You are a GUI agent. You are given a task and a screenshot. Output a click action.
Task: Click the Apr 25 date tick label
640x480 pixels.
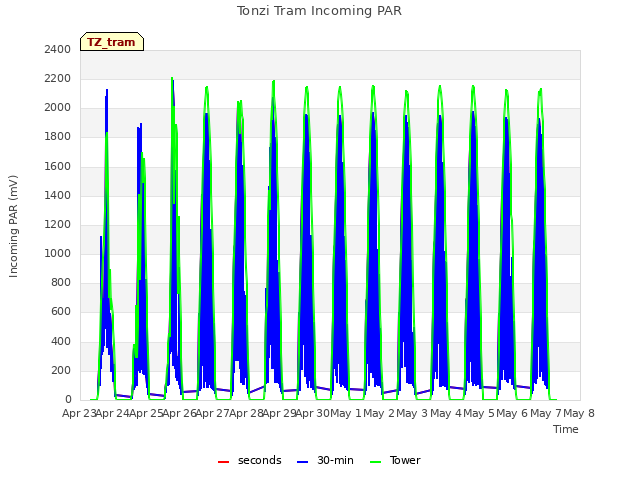click(x=146, y=413)
